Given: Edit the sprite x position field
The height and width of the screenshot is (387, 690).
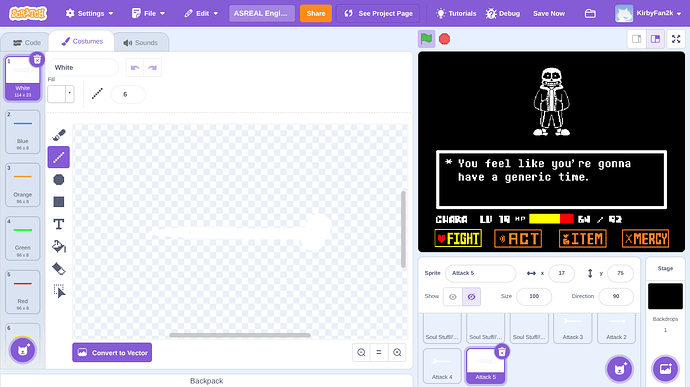Looking at the screenshot, I should (x=562, y=273).
